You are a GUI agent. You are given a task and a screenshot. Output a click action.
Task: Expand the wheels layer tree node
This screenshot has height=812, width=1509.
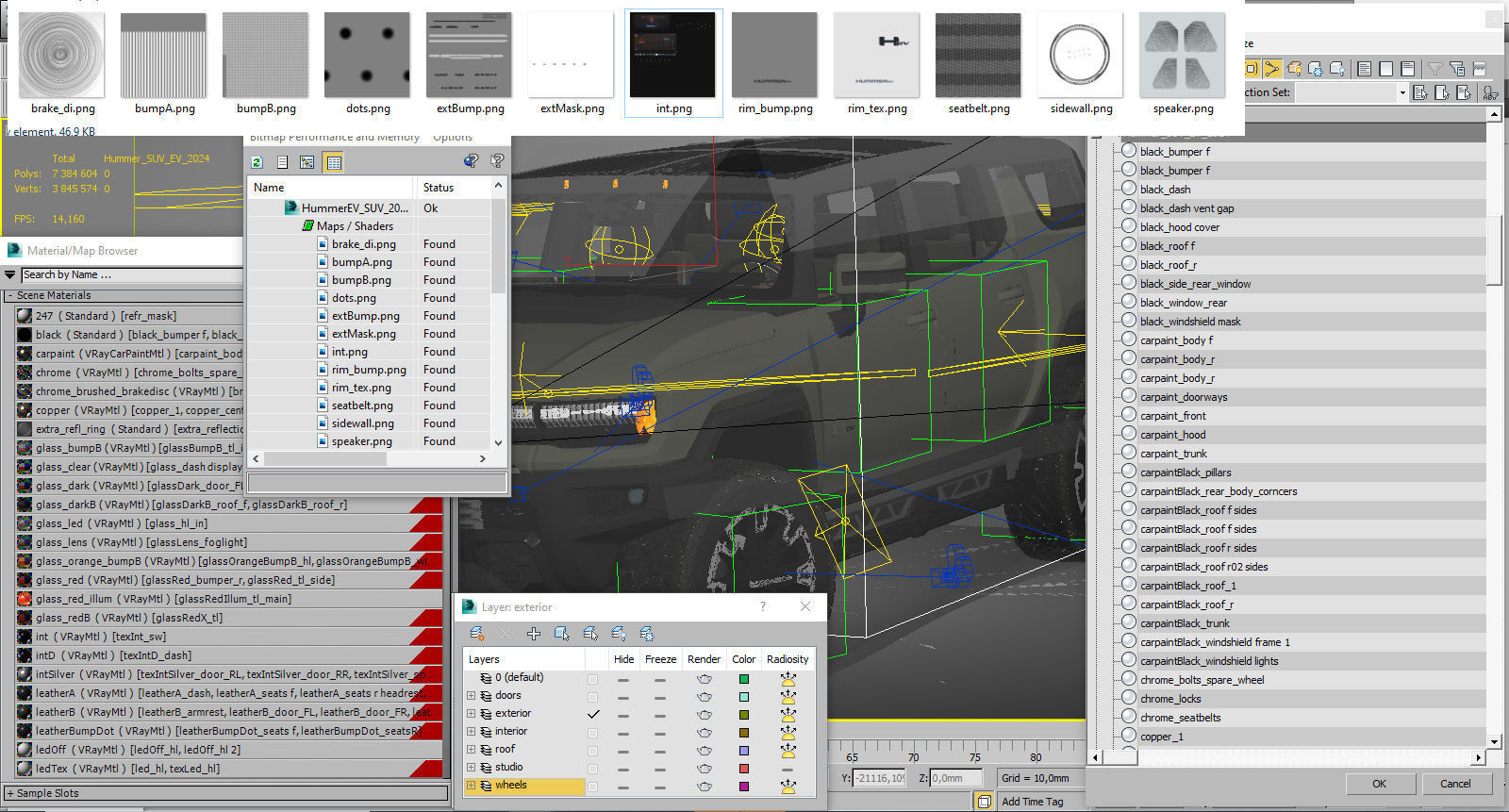click(472, 786)
